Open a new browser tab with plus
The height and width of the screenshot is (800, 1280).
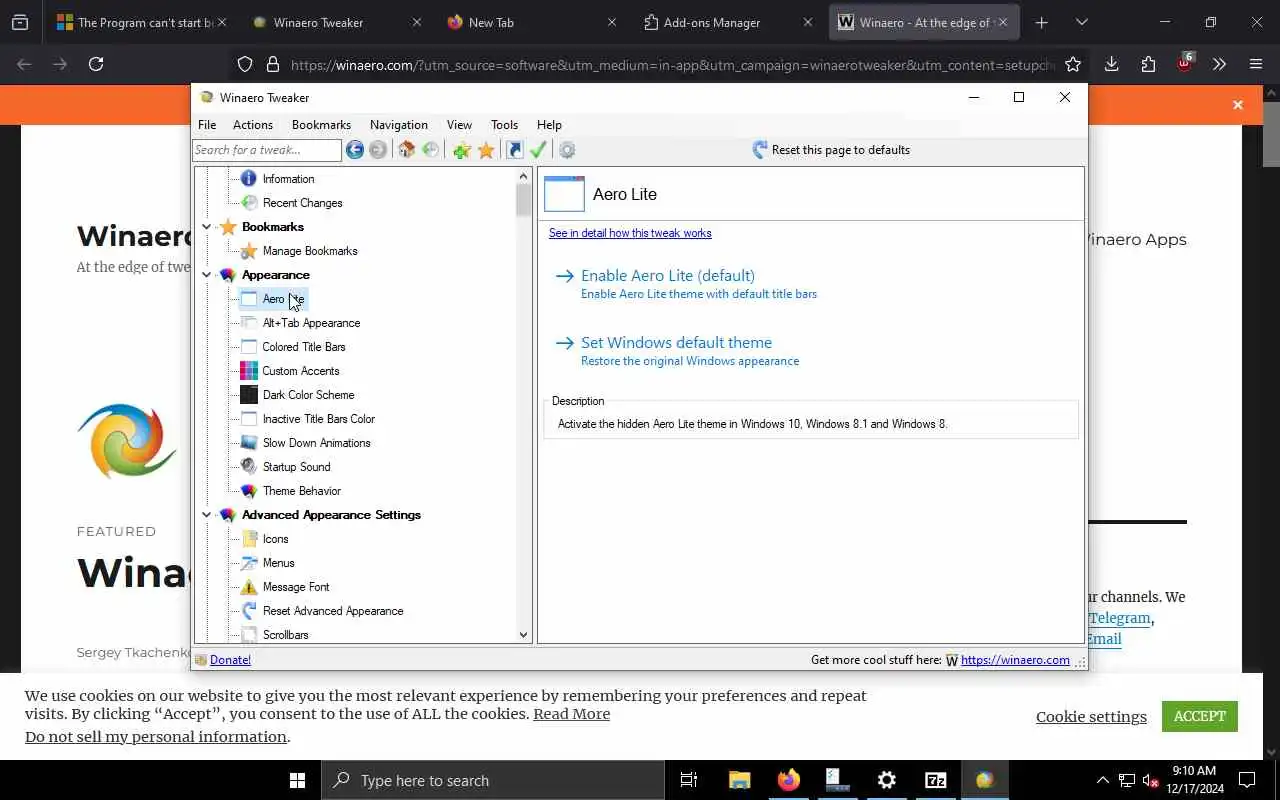(x=1041, y=22)
